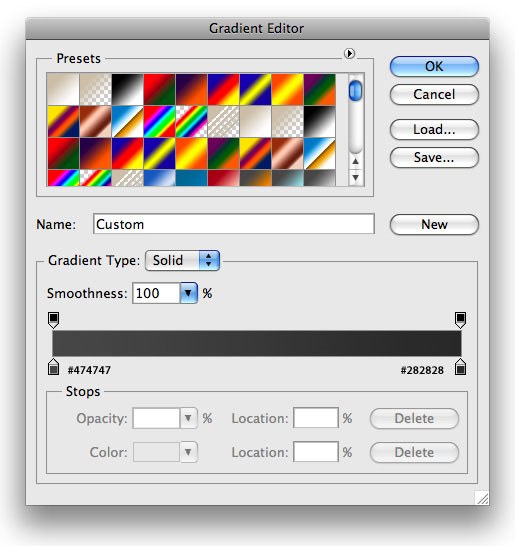Select the second-row black-to-white preset
Viewport: 515px width, 546px height.
click(x=320, y=121)
